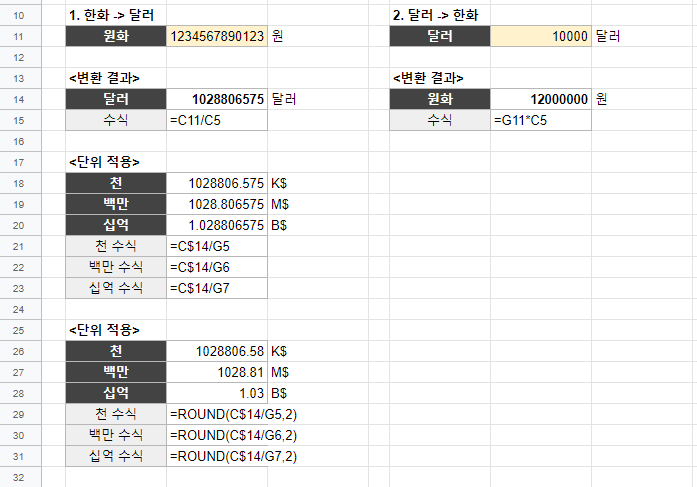Screen dimensions: 697x487
Task: Click the 십억 label in row 28
Action: click(116, 393)
